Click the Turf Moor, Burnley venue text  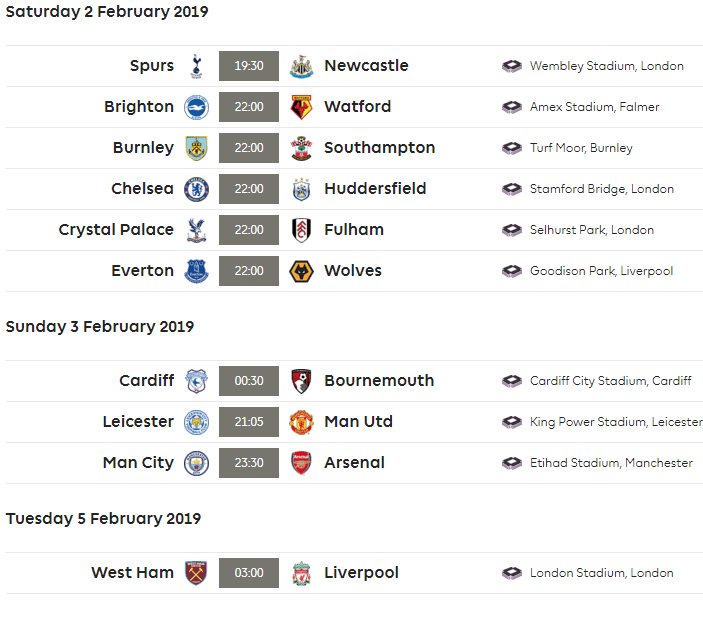pyautogui.click(x=581, y=148)
